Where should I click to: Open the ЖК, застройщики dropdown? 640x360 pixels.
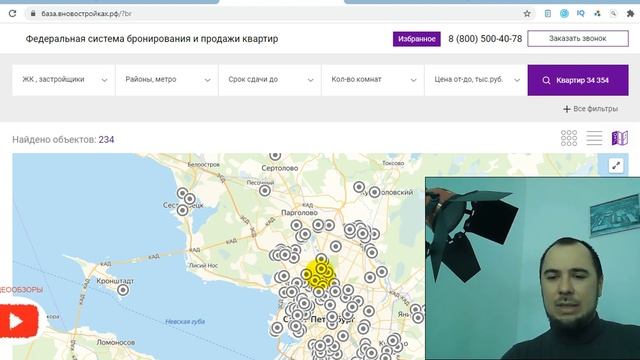pyautogui.click(x=64, y=80)
